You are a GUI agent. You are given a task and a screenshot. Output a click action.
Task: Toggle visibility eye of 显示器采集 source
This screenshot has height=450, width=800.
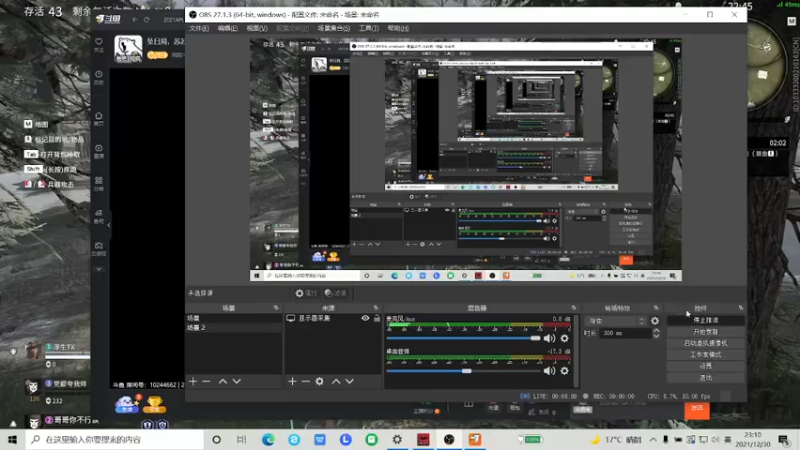coord(365,318)
